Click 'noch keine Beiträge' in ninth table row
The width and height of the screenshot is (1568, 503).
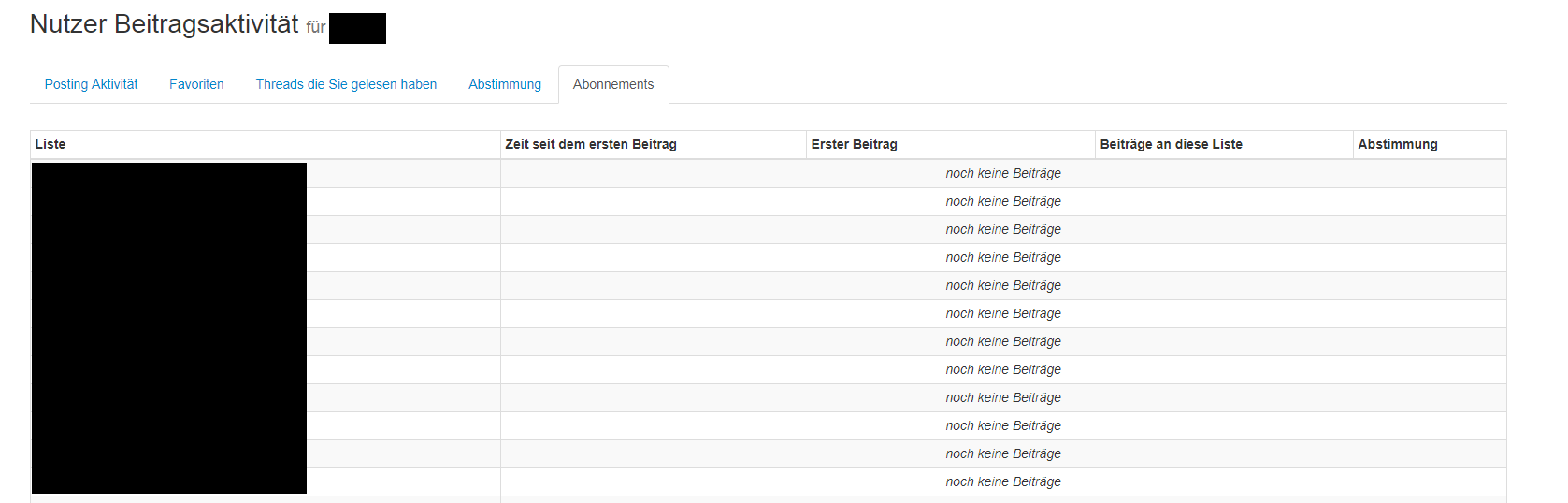tap(1003, 397)
